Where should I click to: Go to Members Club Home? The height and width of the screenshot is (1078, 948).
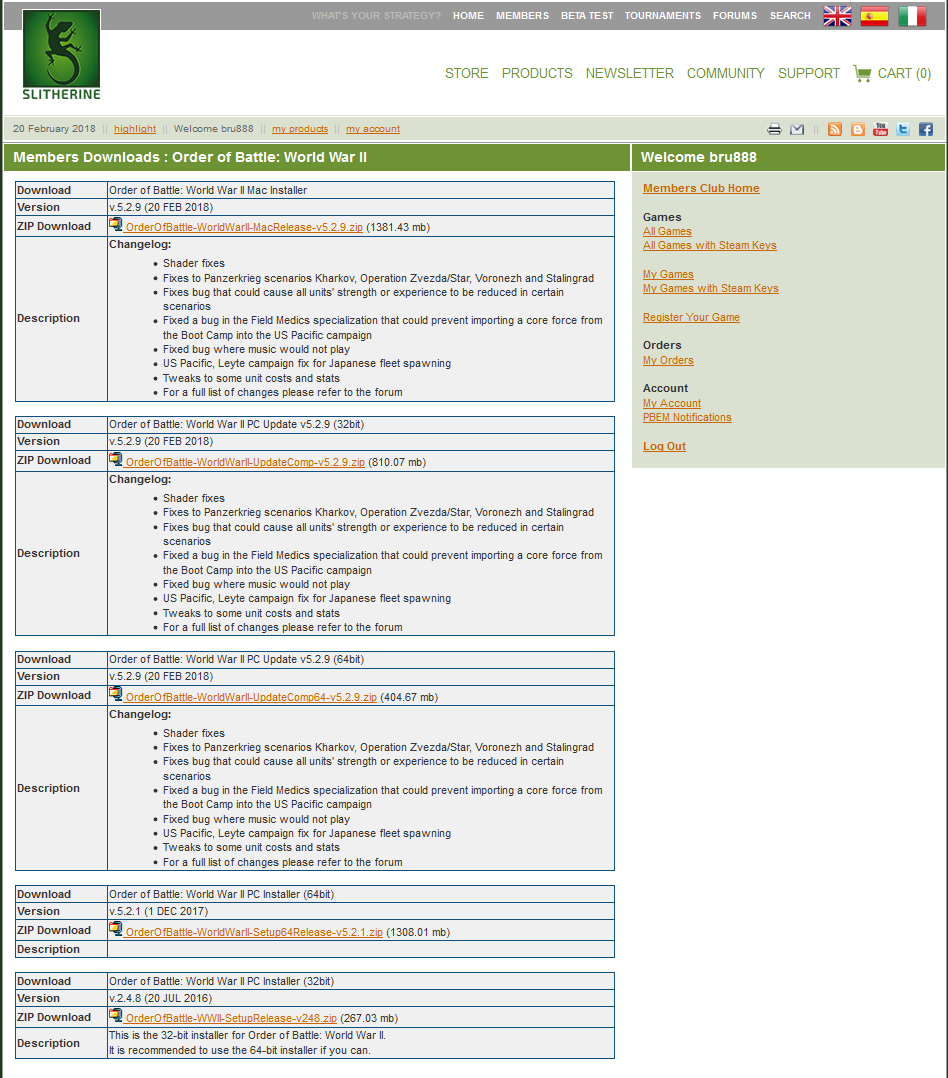tap(701, 188)
